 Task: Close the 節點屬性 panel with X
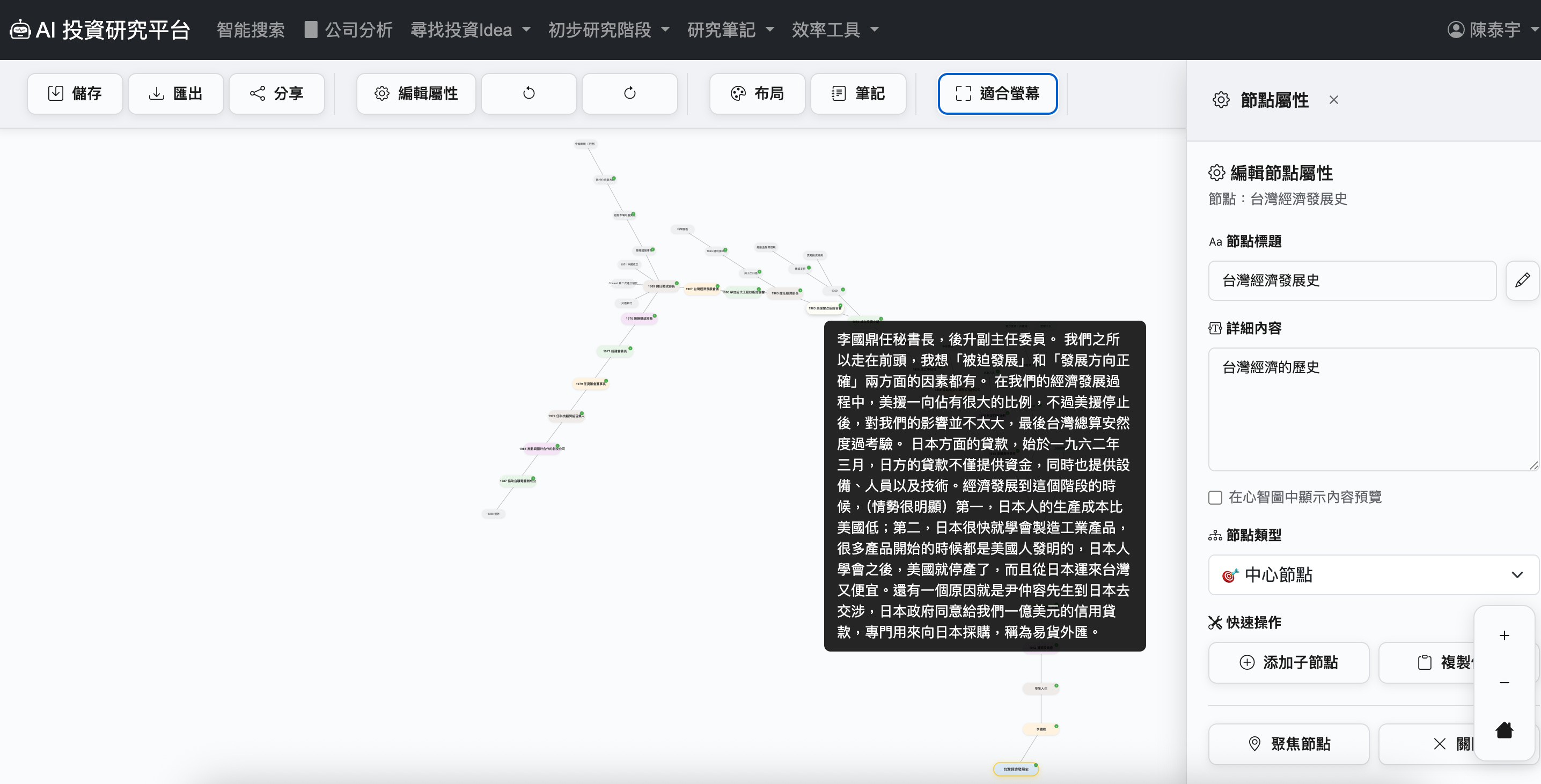coord(1333,100)
